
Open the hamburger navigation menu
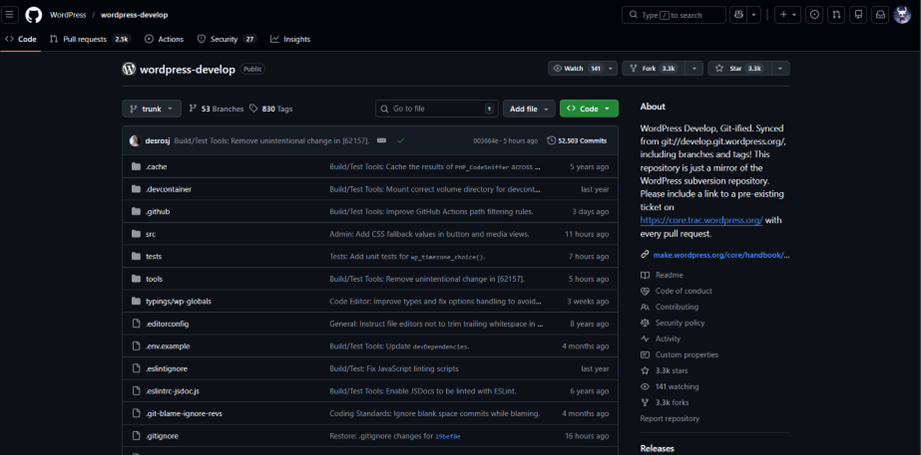9,15
